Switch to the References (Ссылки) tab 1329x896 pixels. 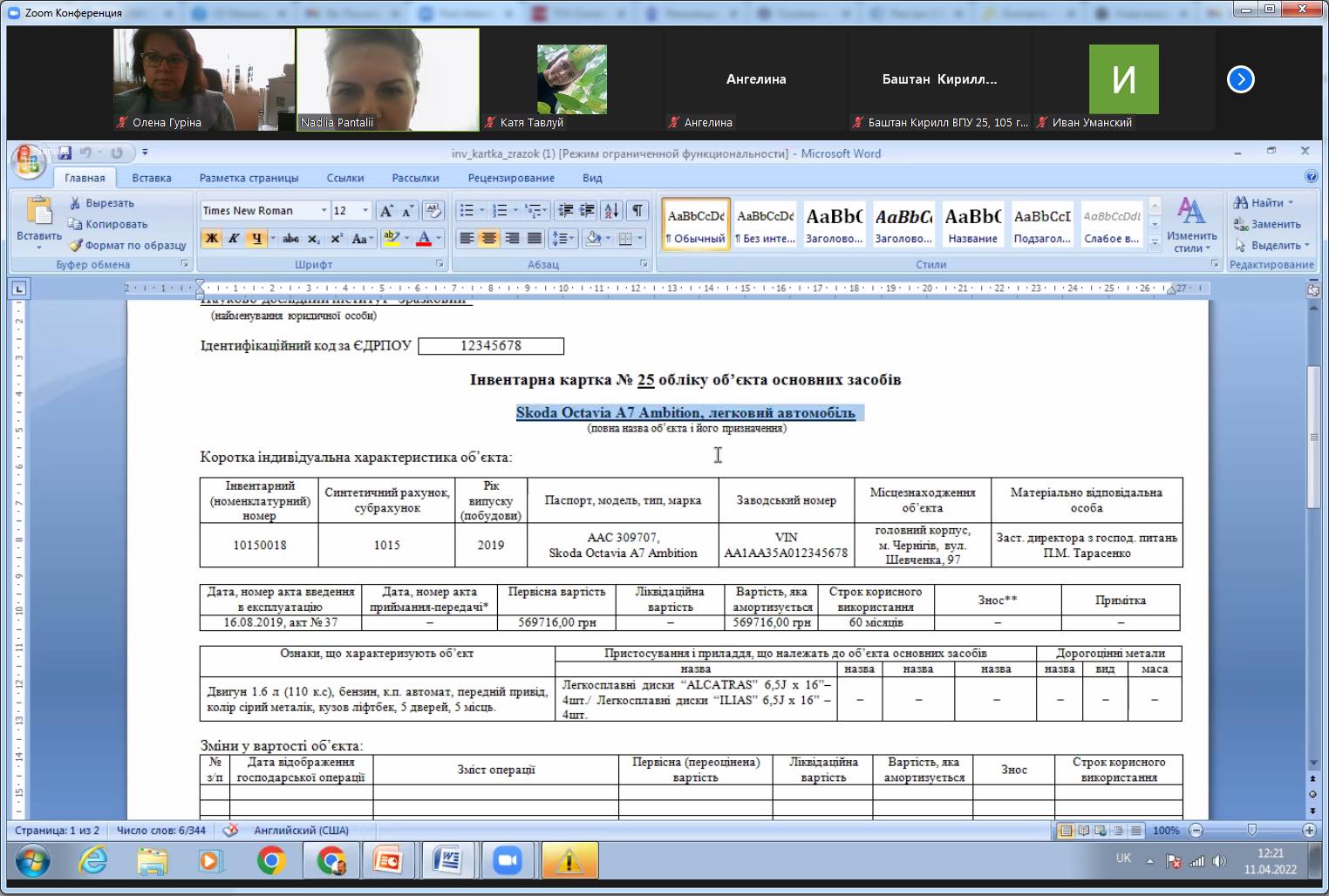click(x=345, y=178)
